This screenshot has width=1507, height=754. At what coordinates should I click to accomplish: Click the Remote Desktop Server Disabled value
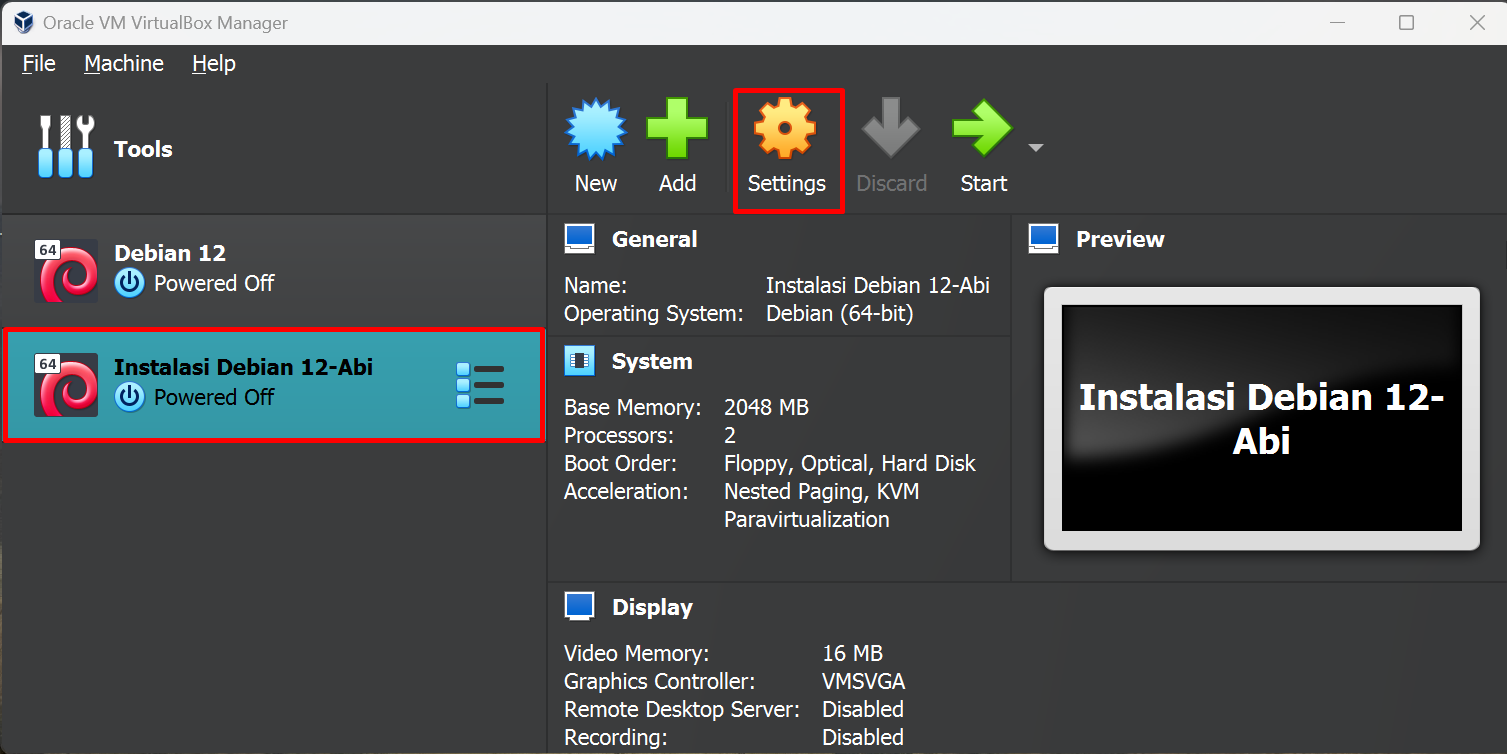point(863,709)
